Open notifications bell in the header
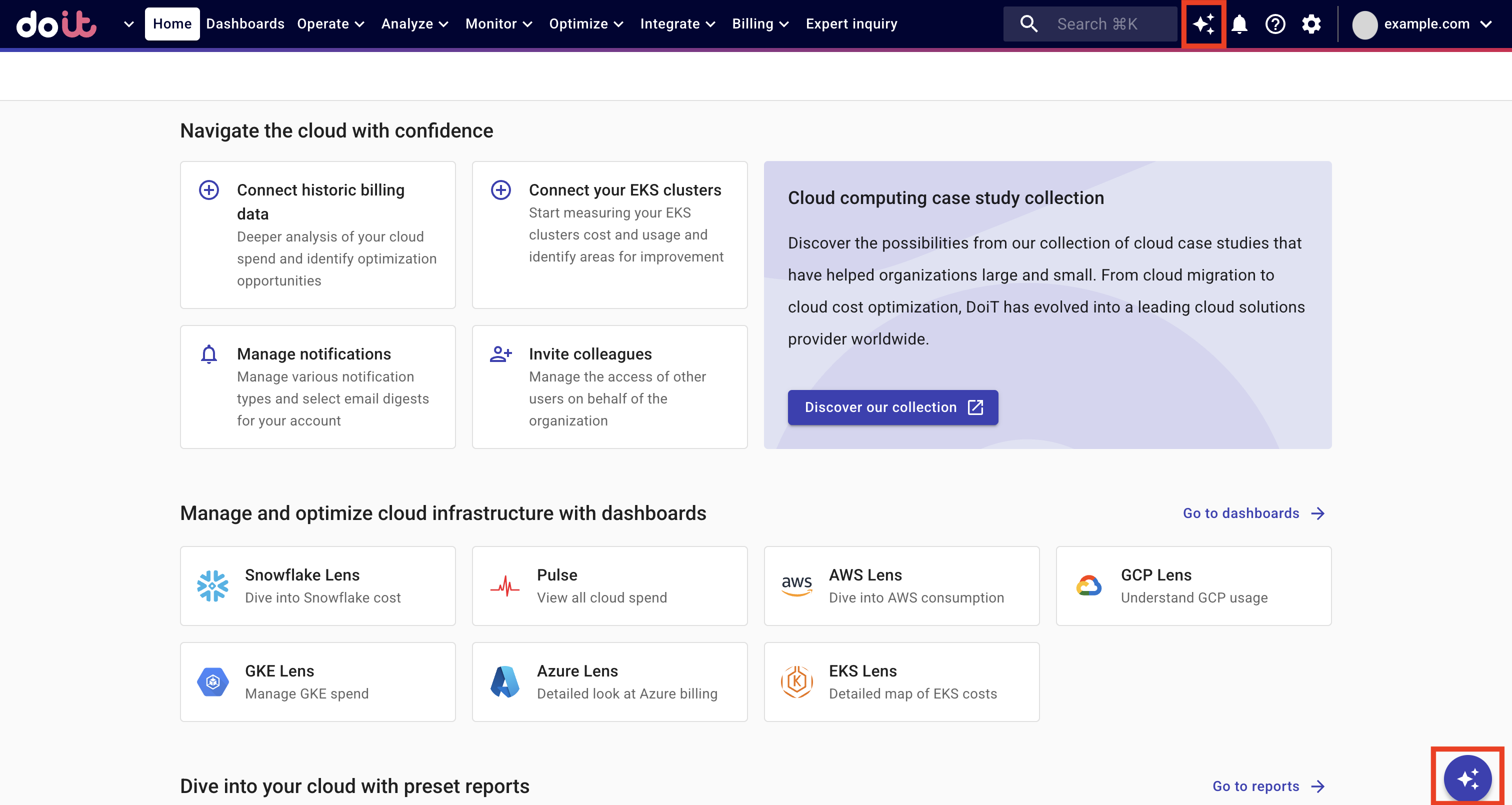The width and height of the screenshot is (1512, 805). point(1239,24)
